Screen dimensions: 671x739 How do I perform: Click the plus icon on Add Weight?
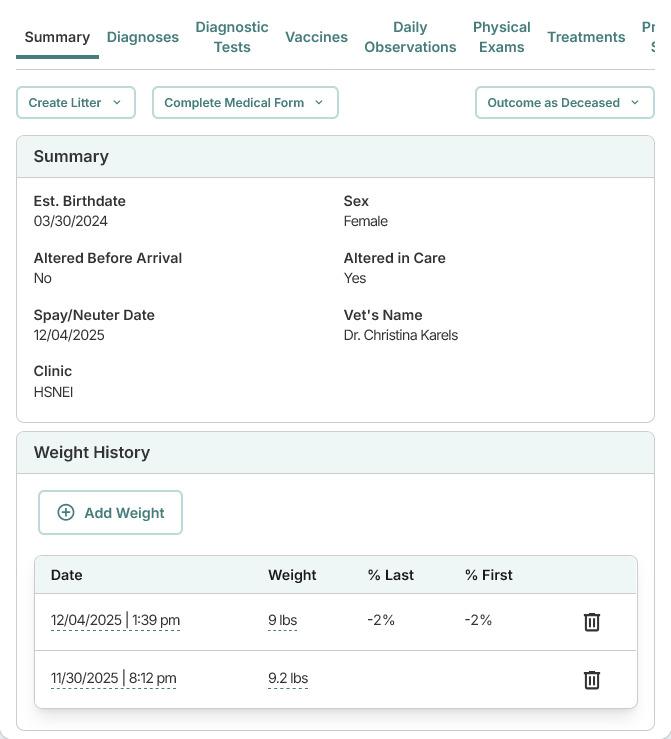pyautogui.click(x=66, y=513)
